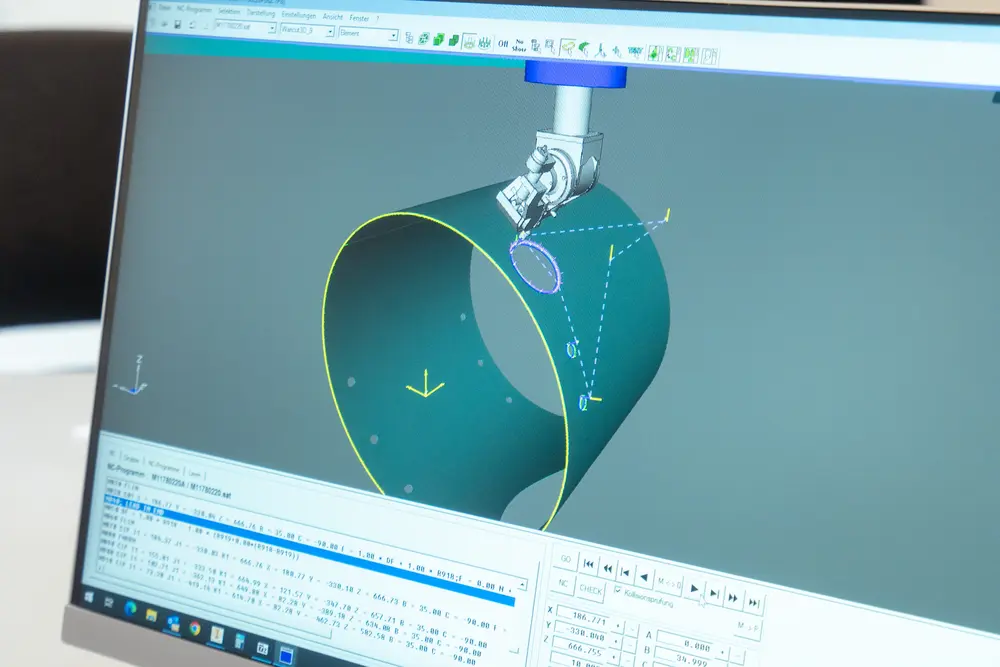Click the X coordinate input field
The image size is (1000, 667).
(x=585, y=615)
